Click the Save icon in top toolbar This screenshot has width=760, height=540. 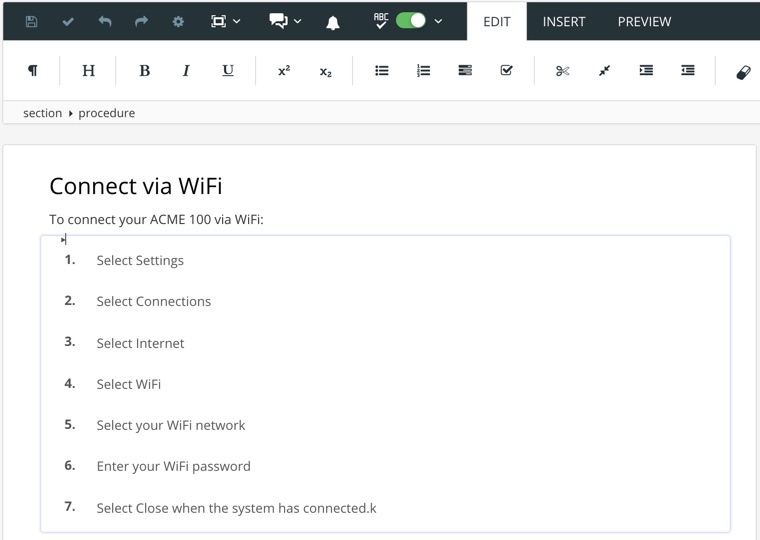31,21
